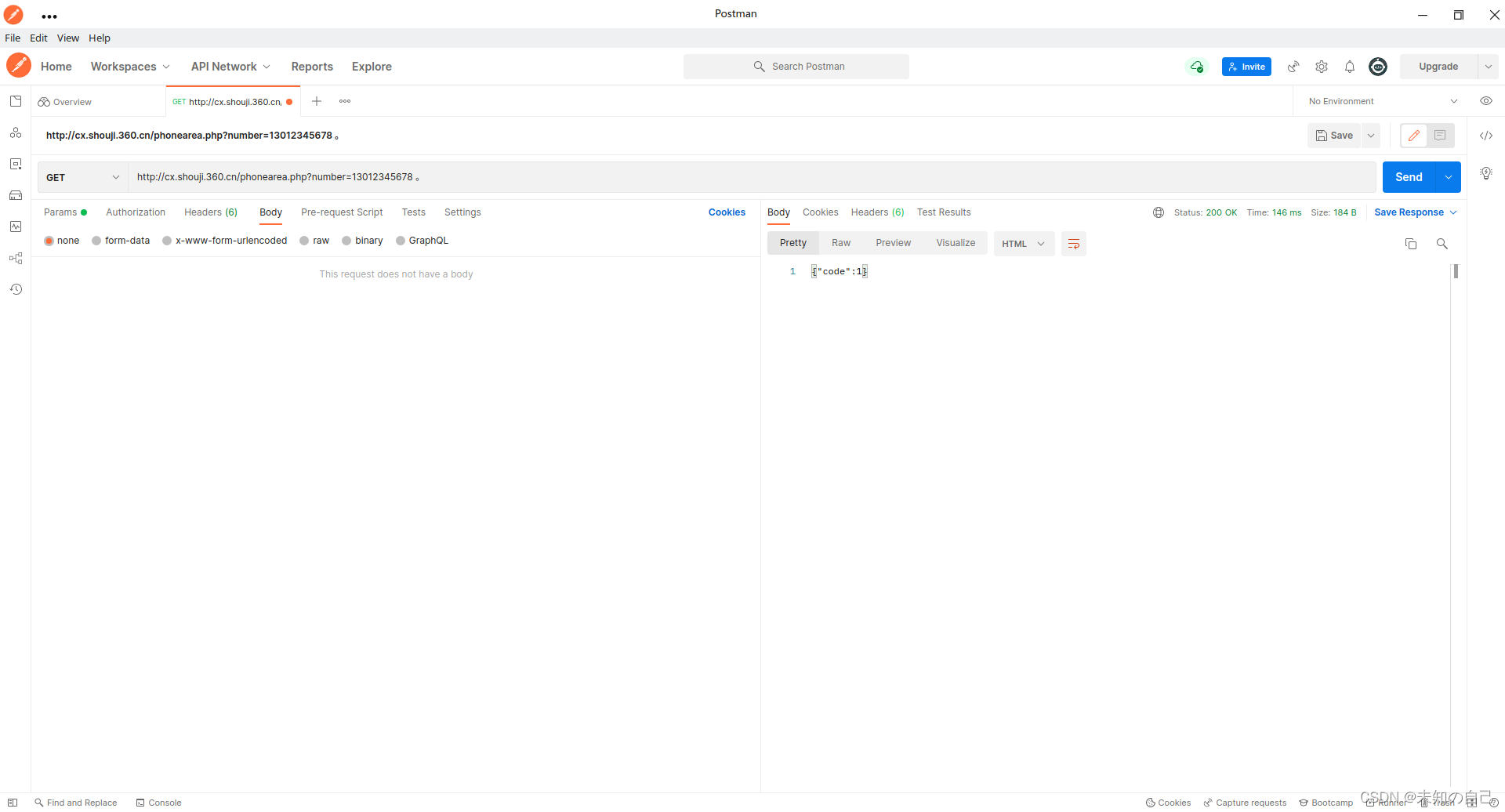Open capture requests satellite icon in header
Image resolution: width=1505 pixels, height=812 pixels.
(x=1293, y=67)
